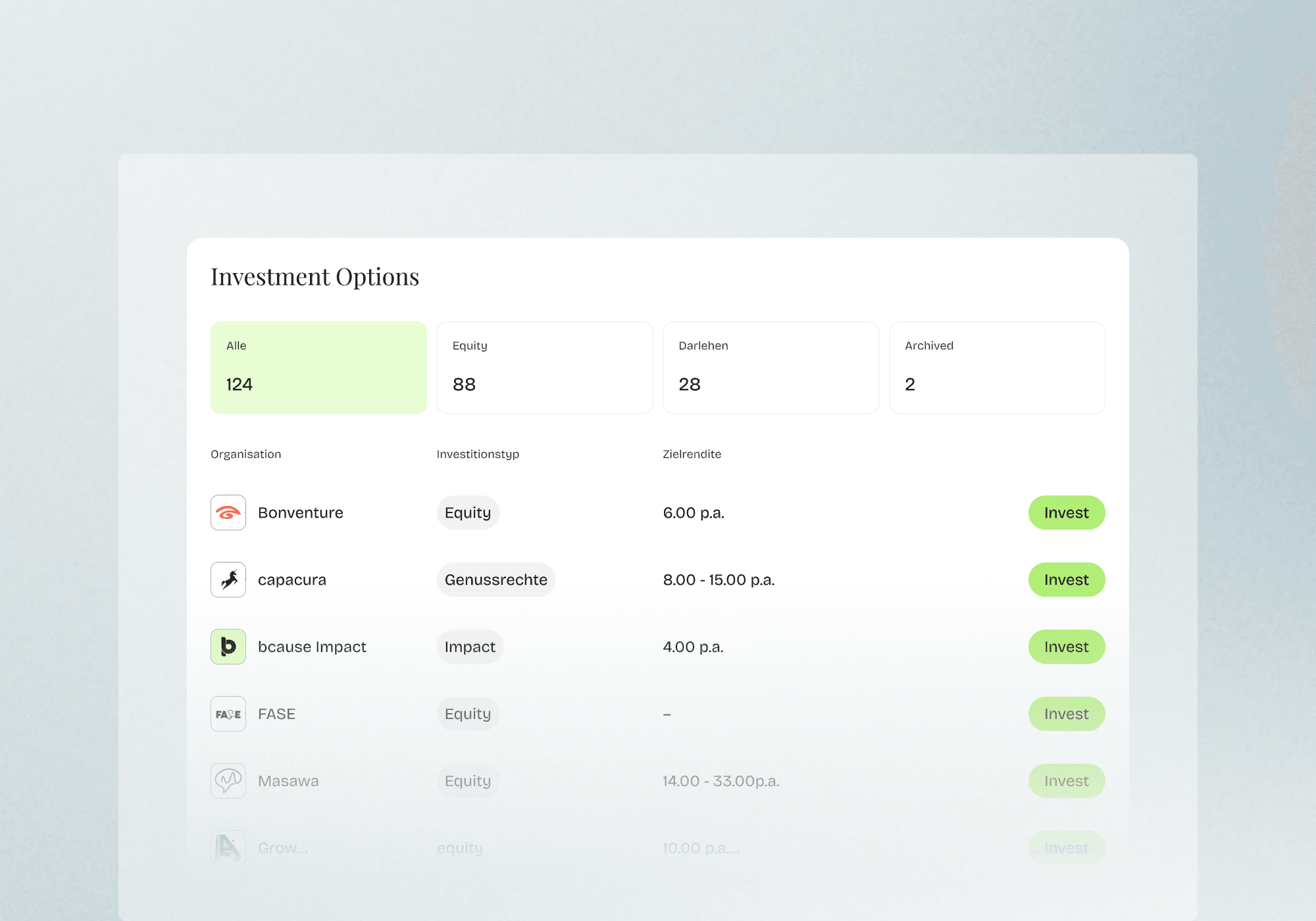Show the Archived tab with 2 items
This screenshot has width=1316, height=921.
pos(998,368)
